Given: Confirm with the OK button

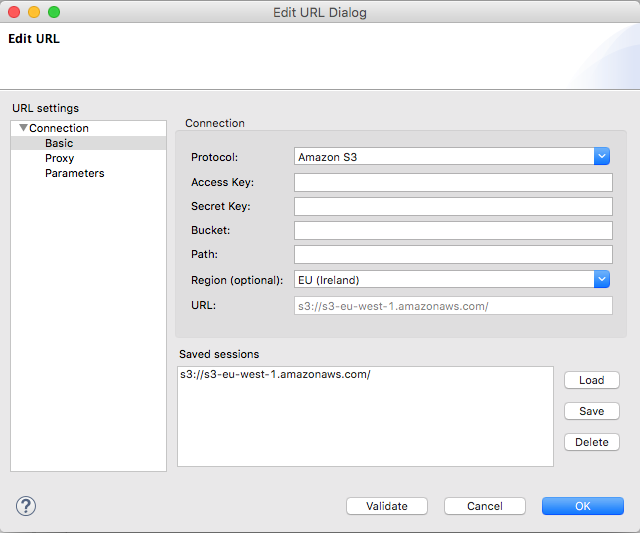Looking at the screenshot, I should (x=582, y=506).
